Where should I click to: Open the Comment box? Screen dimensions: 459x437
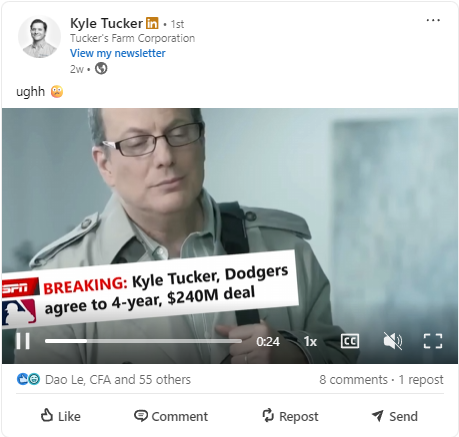[171, 416]
